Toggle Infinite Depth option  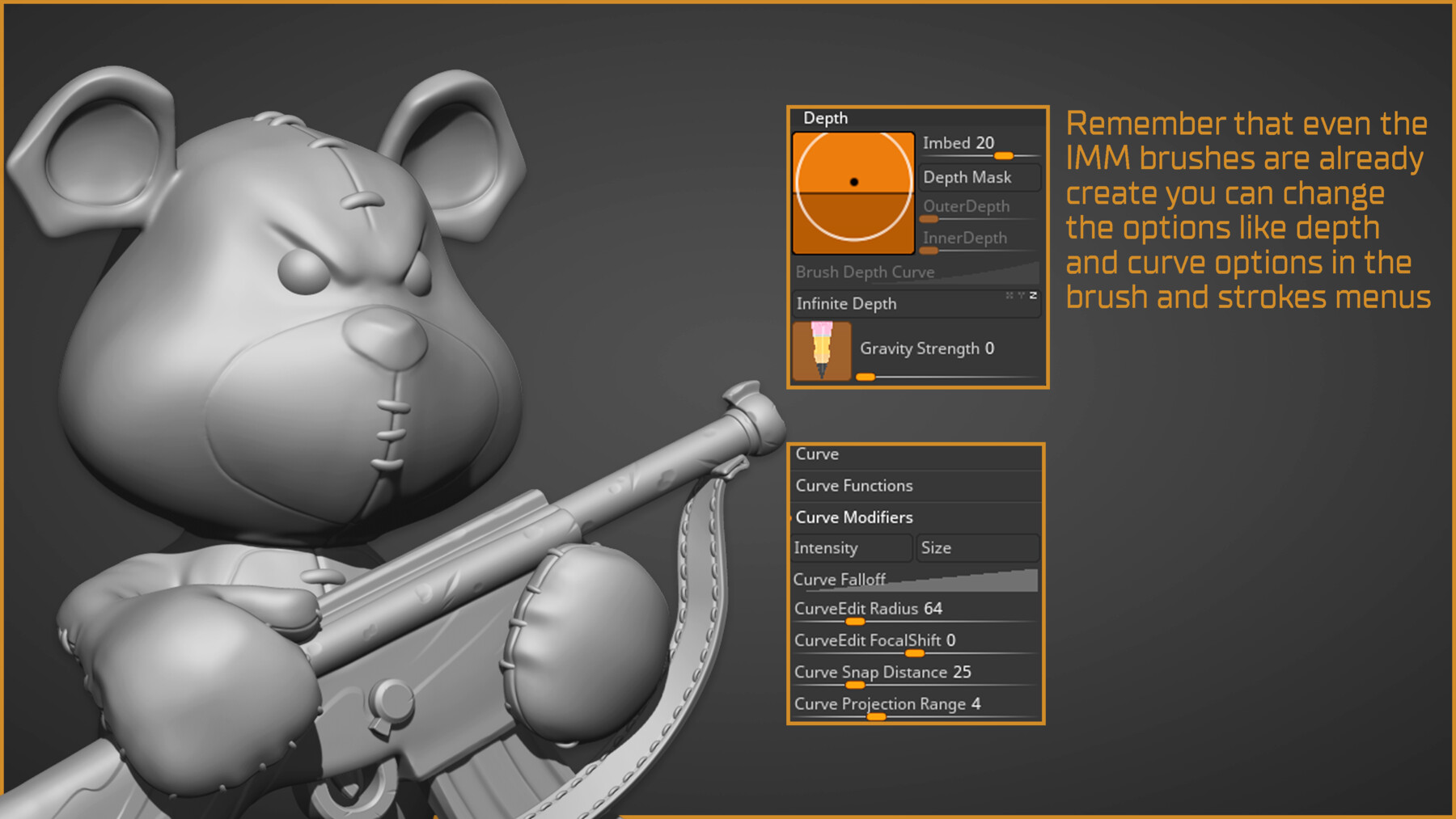tap(916, 303)
